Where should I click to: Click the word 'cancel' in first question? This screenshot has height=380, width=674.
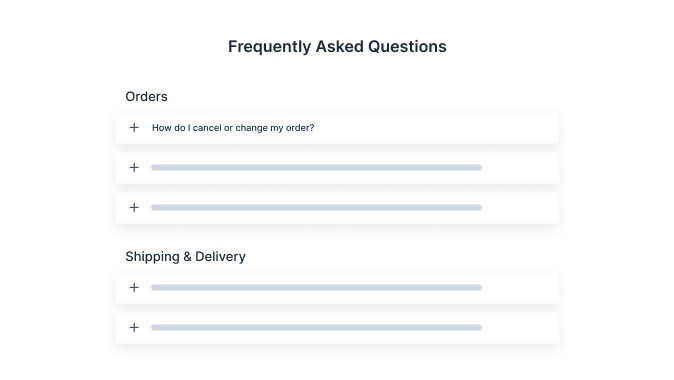tap(207, 128)
